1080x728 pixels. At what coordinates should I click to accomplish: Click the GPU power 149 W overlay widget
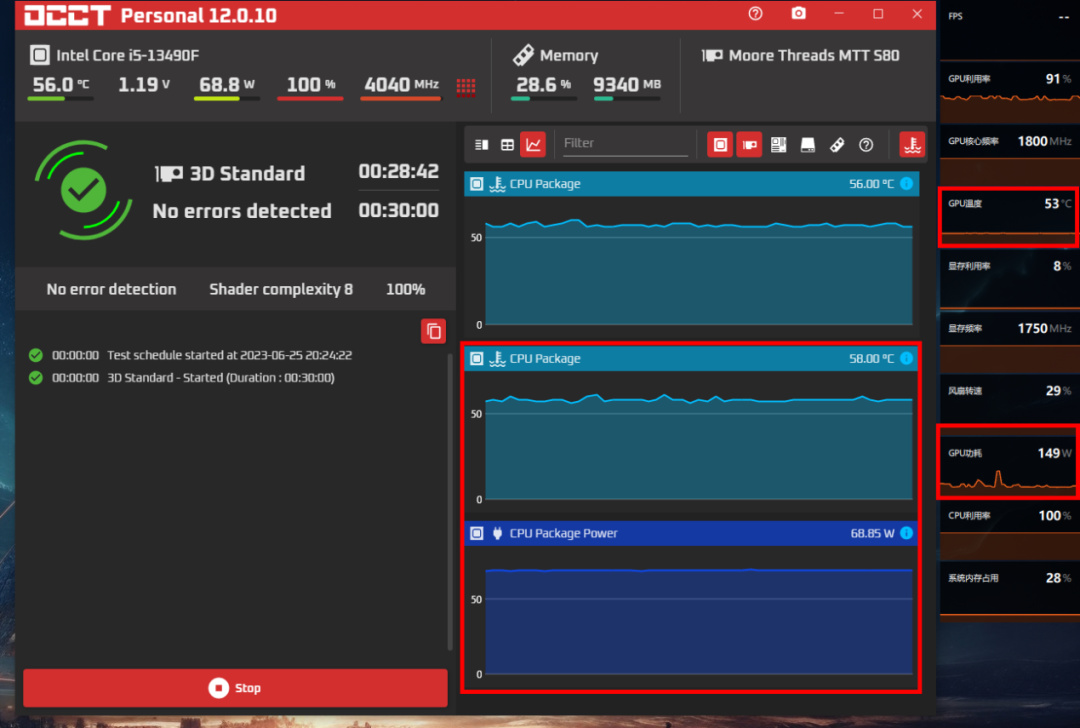pos(1009,461)
